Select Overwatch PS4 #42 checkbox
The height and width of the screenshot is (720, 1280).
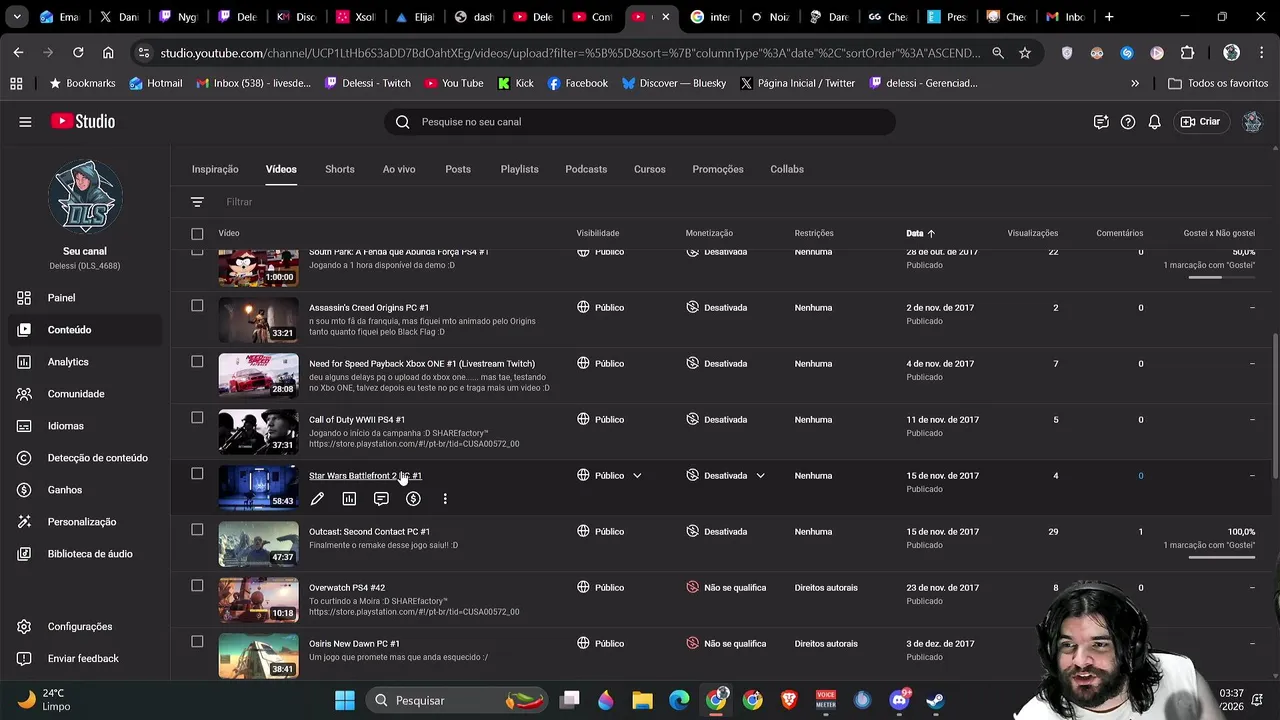point(197,586)
